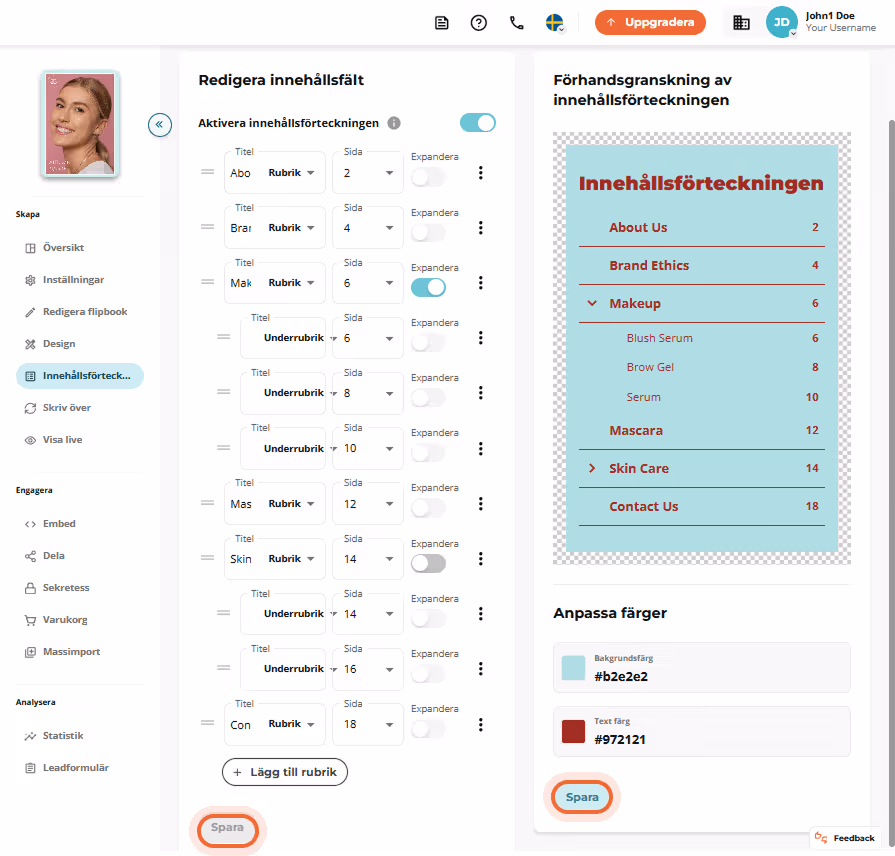Toggle Expandera for the page 4 row
895x856 pixels.
pos(428,233)
